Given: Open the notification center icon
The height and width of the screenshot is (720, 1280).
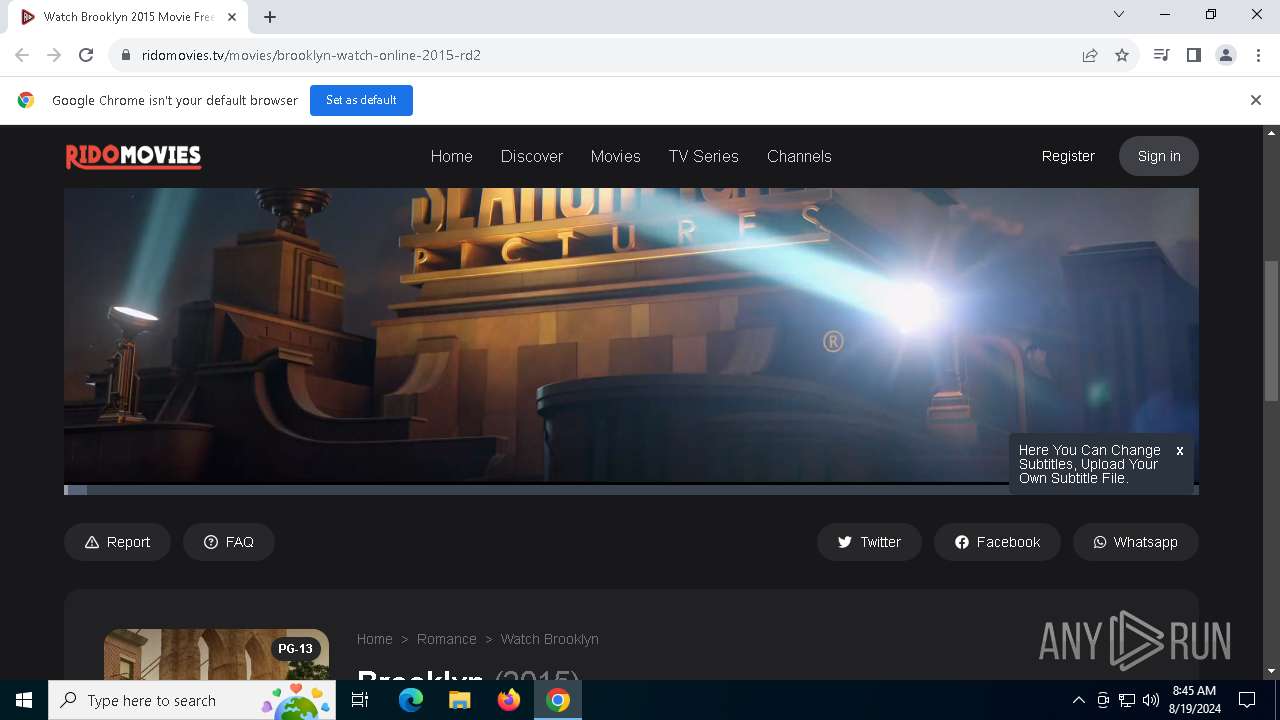Looking at the screenshot, I should click(x=1247, y=700).
